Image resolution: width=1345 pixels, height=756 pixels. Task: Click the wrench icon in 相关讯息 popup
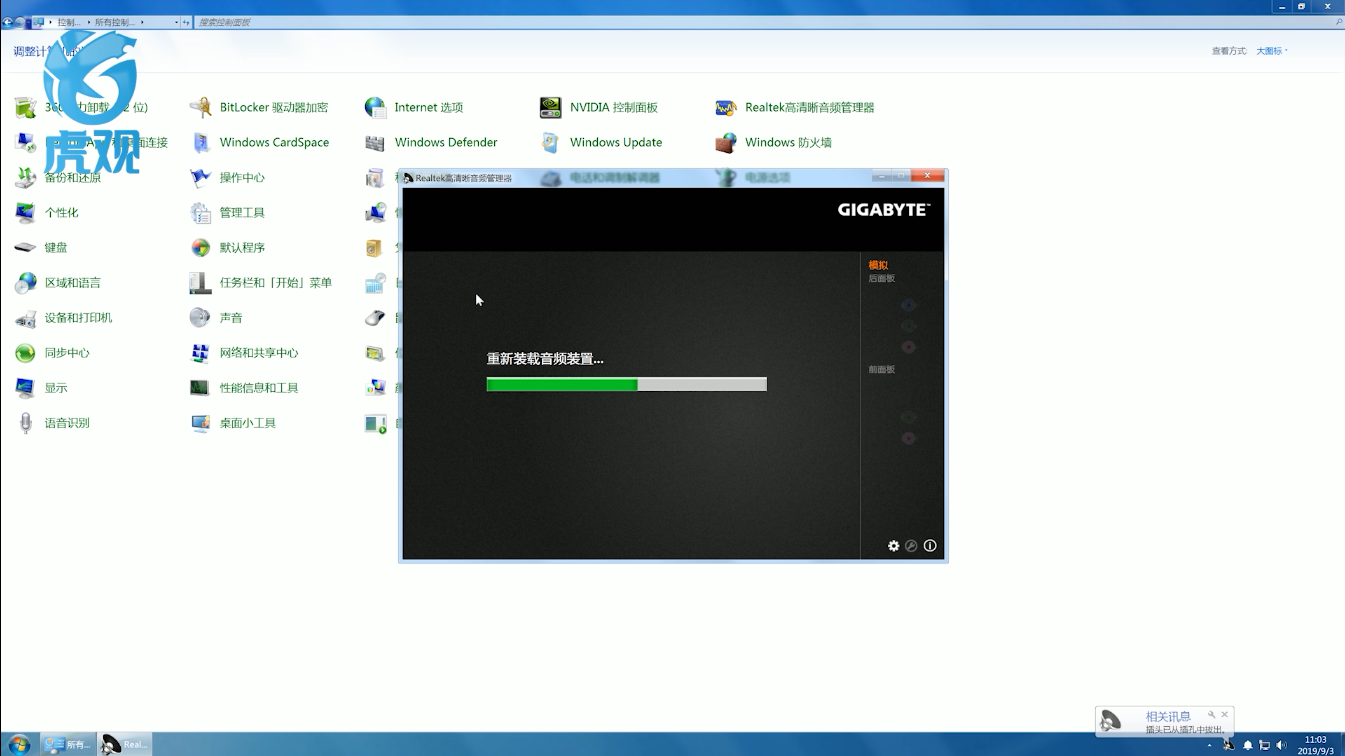point(1211,715)
